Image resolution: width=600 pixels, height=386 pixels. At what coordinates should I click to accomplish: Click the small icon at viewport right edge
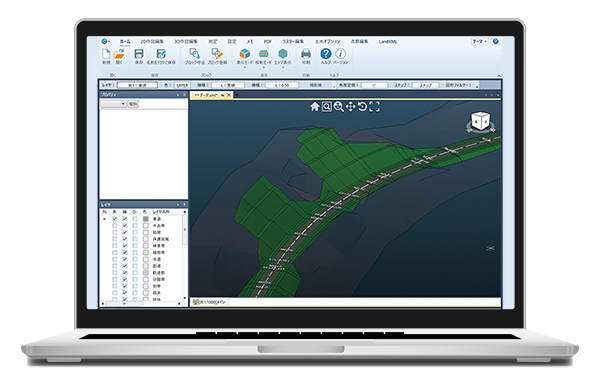490,248
